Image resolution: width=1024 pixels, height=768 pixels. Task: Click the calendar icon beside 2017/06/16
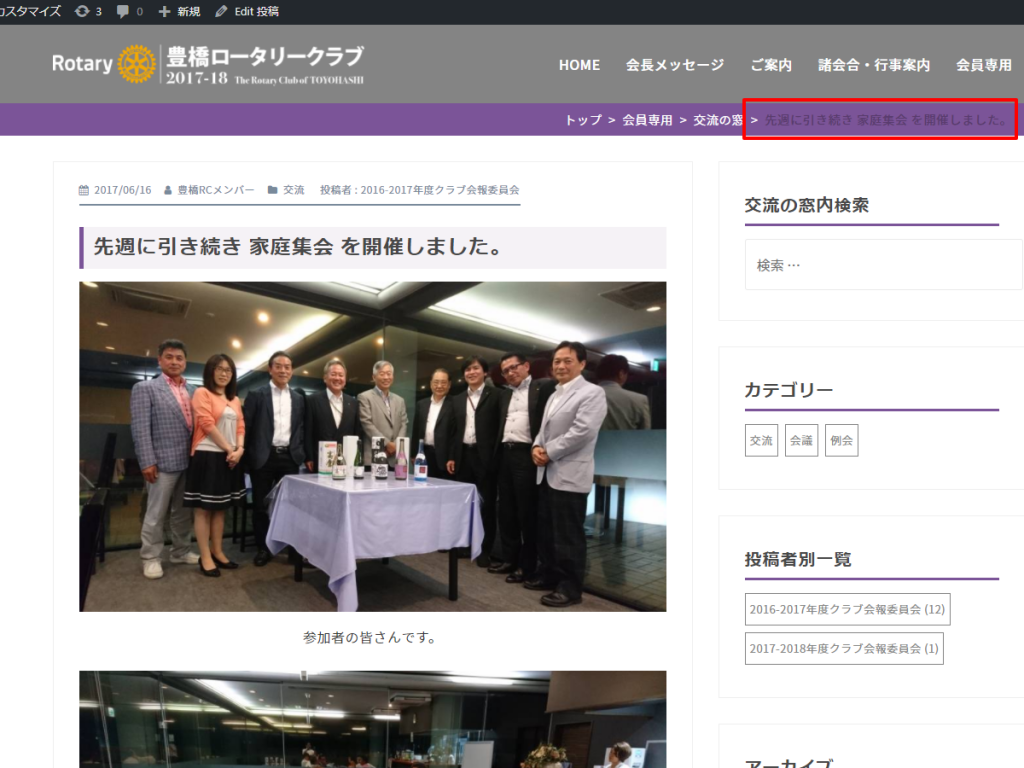83,190
